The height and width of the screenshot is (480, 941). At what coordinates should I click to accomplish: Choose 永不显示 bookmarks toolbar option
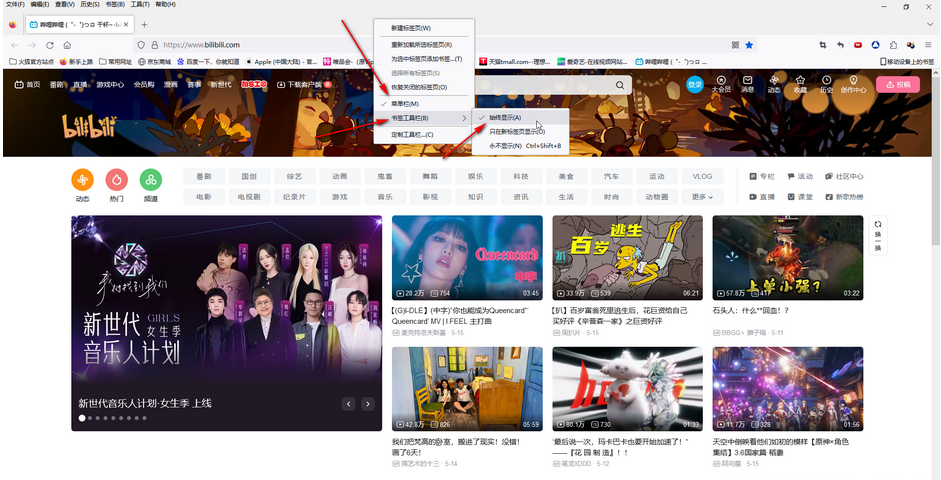tap(524, 146)
